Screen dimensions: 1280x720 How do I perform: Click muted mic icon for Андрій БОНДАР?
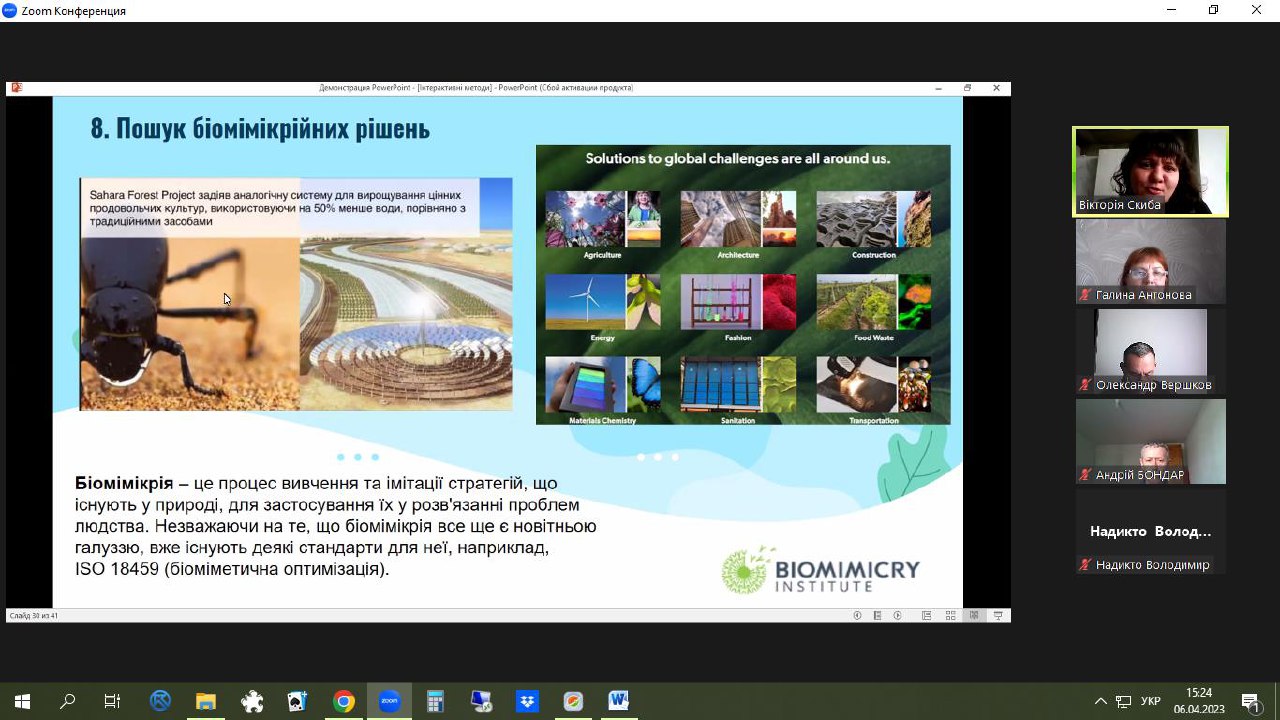pyautogui.click(x=1085, y=475)
